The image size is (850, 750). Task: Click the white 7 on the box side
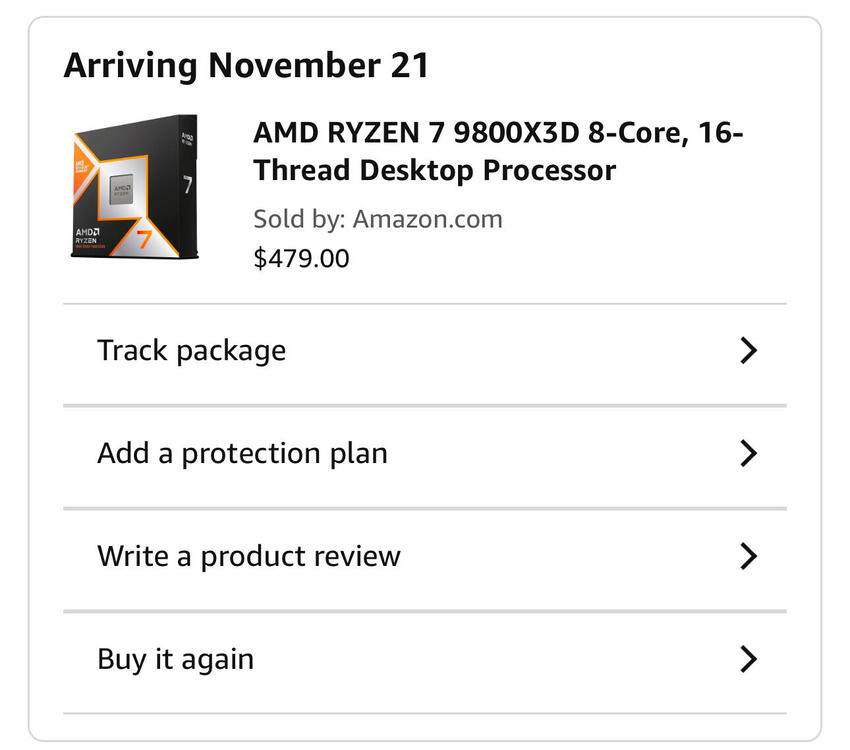pos(187,185)
